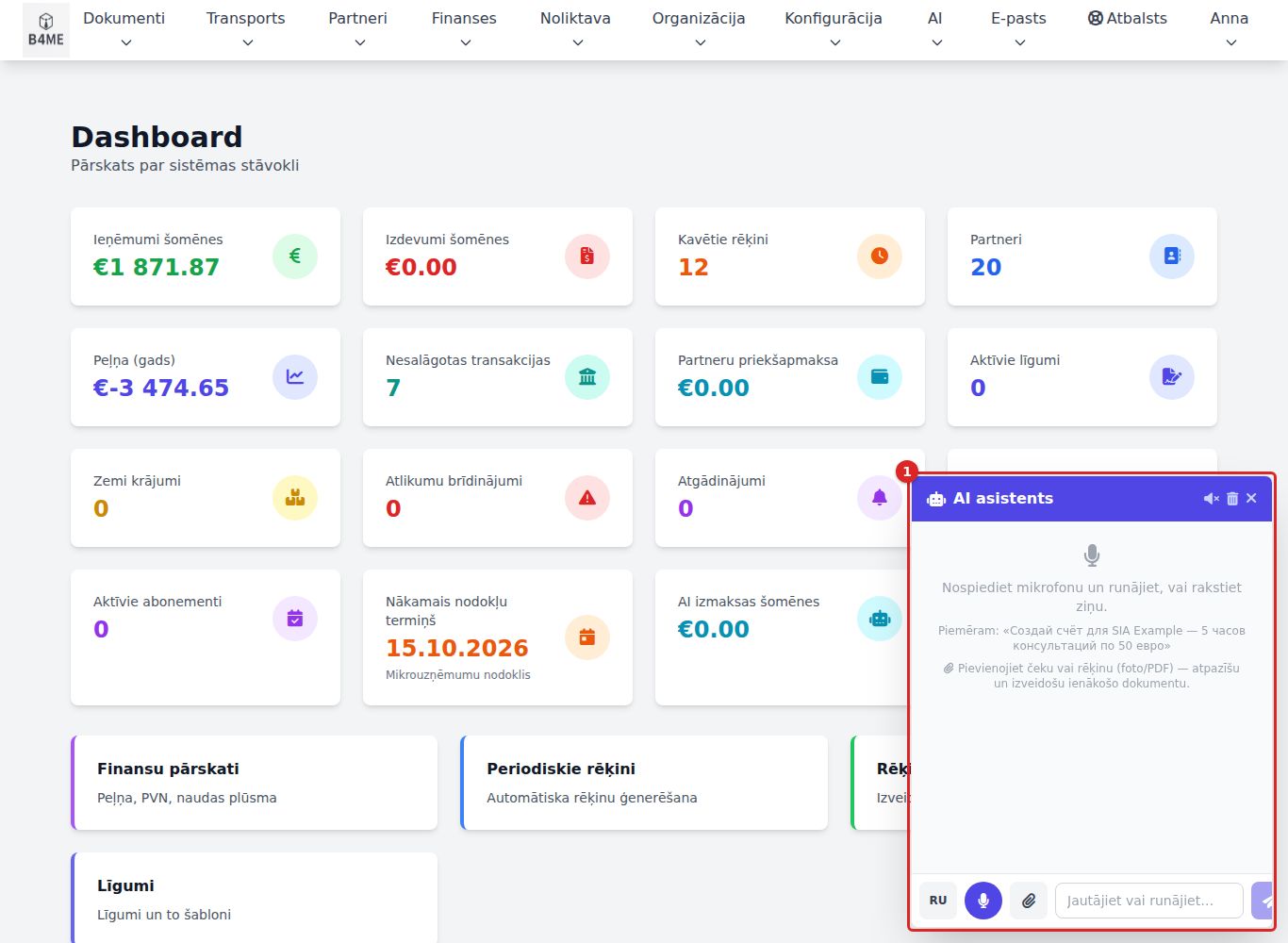Viewport: 1288px width, 943px height.
Task: Attach a file with the paperclip button
Action: (1029, 901)
